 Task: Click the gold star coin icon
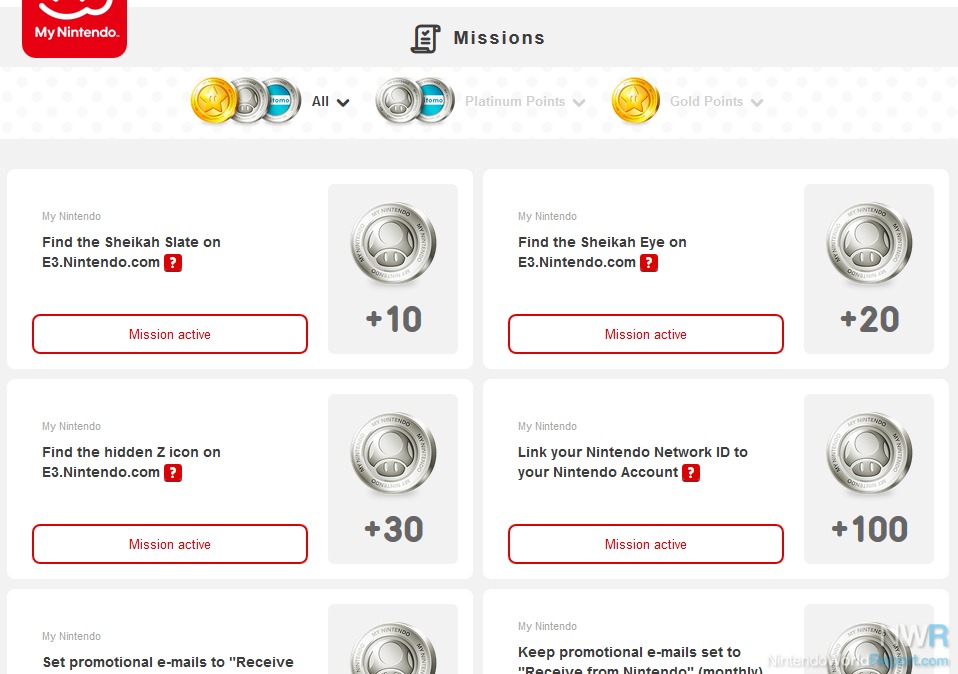tap(635, 100)
